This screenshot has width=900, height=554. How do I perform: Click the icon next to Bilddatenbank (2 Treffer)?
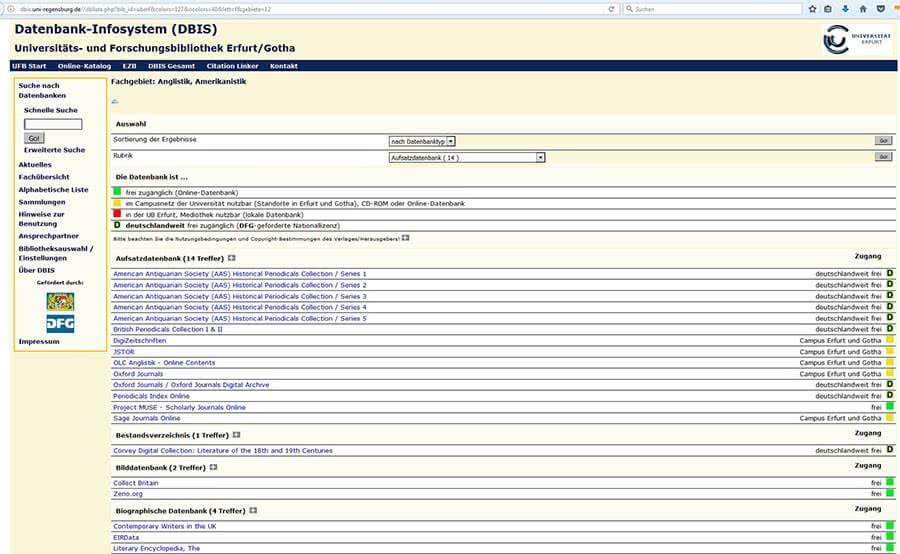coord(214,467)
